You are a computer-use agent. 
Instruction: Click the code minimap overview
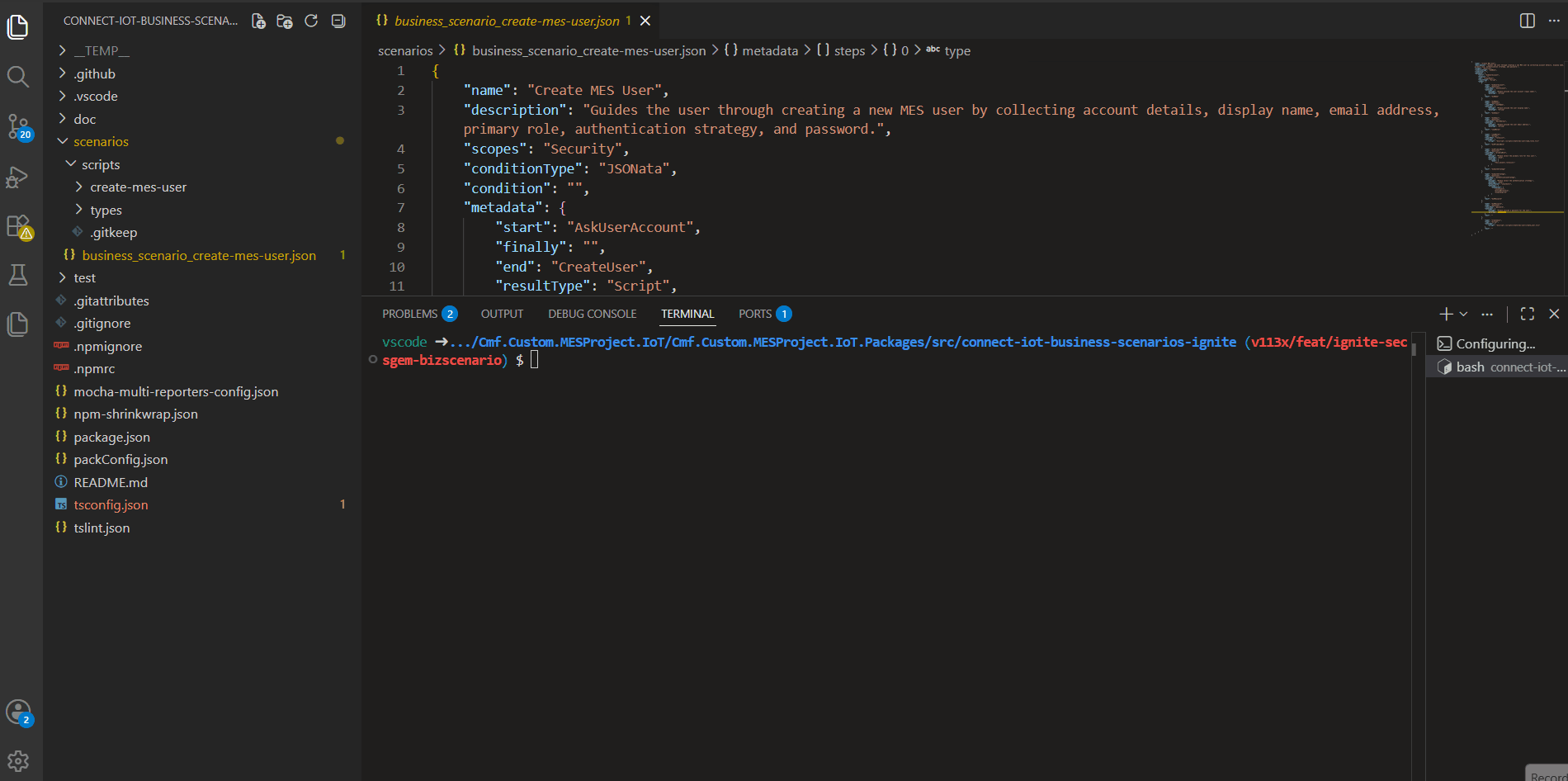(x=1517, y=149)
